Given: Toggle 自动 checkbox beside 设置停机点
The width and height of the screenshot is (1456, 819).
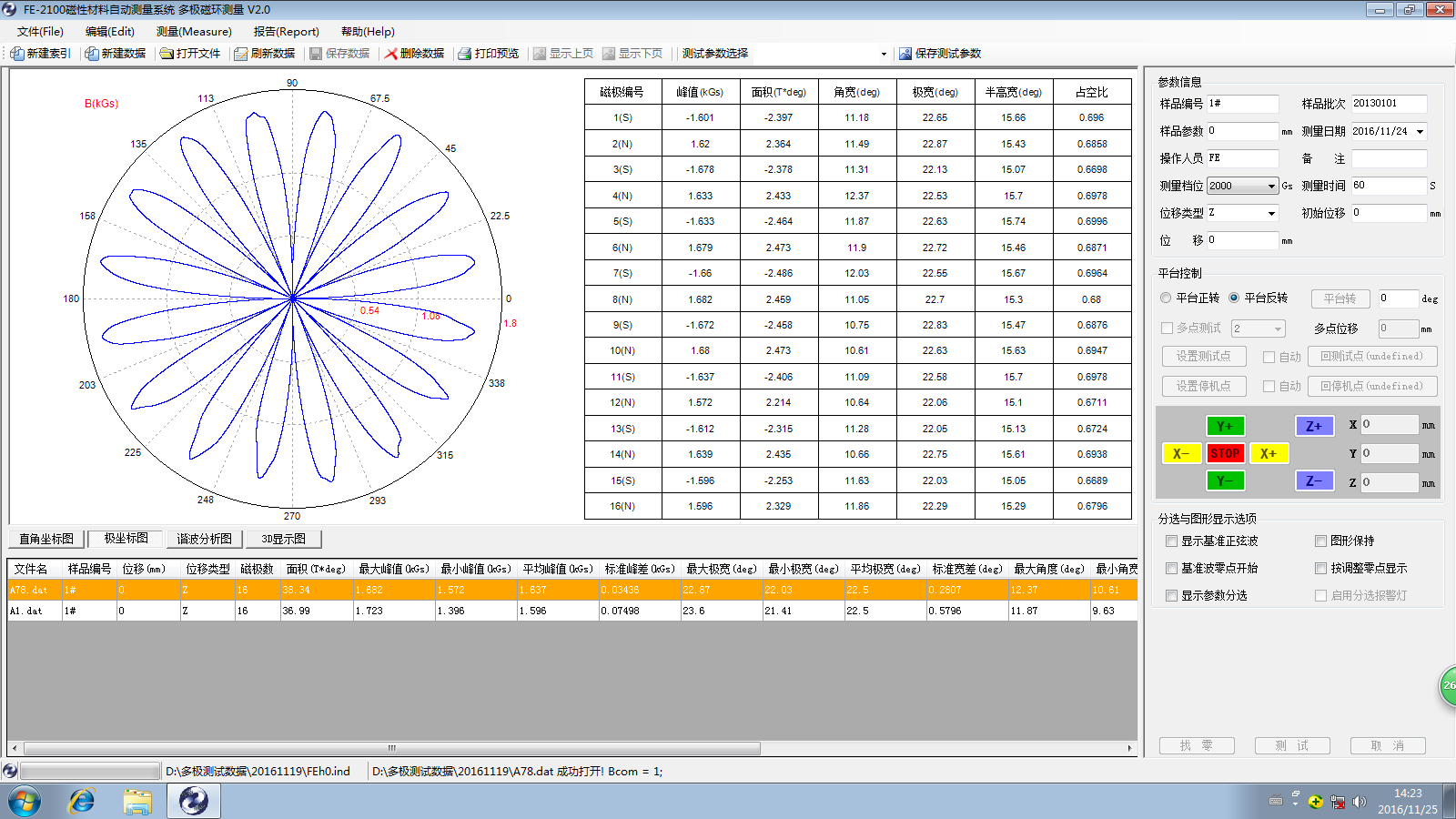Looking at the screenshot, I should pos(1269,386).
